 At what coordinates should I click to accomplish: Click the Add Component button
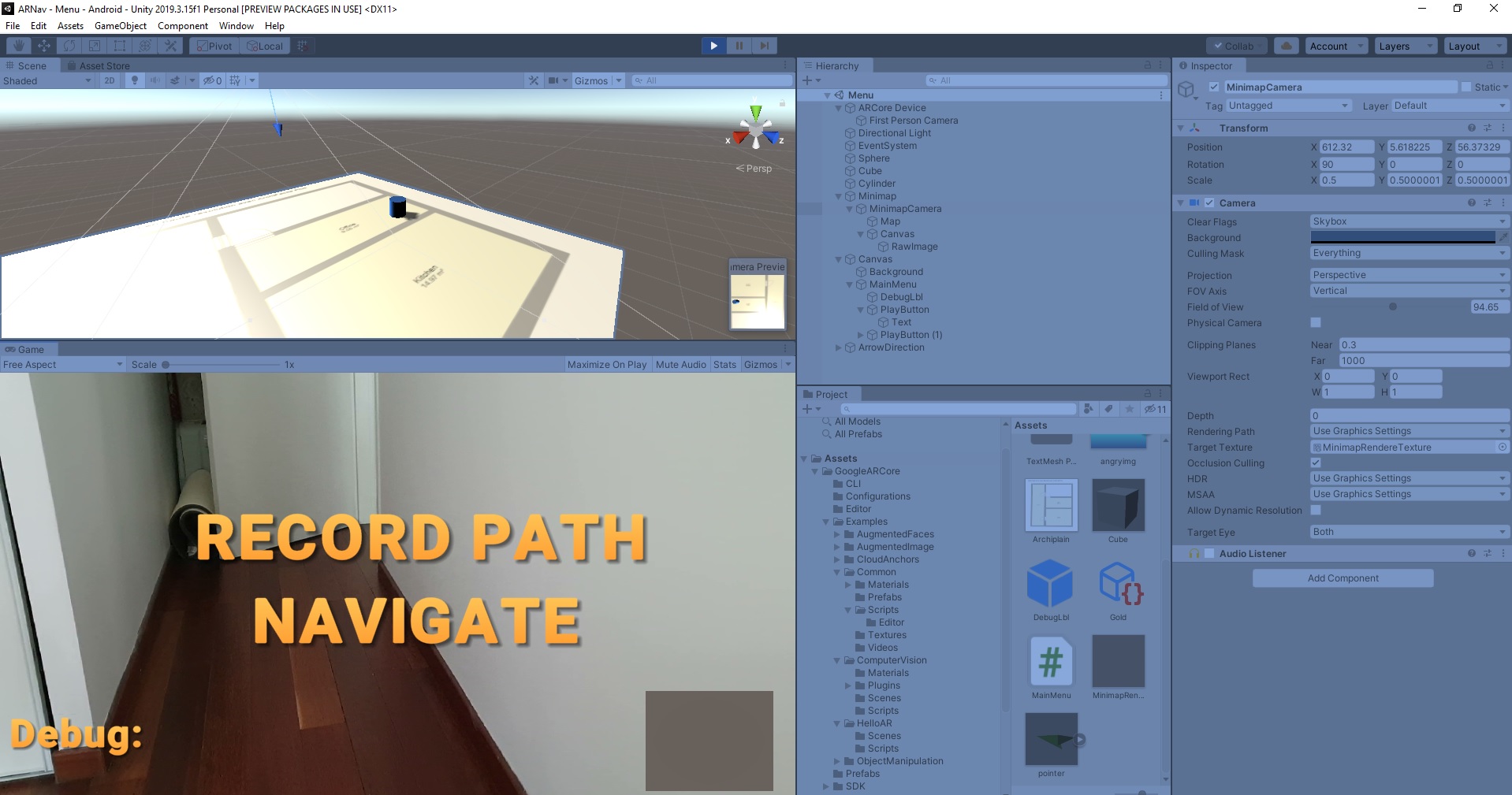(x=1343, y=578)
